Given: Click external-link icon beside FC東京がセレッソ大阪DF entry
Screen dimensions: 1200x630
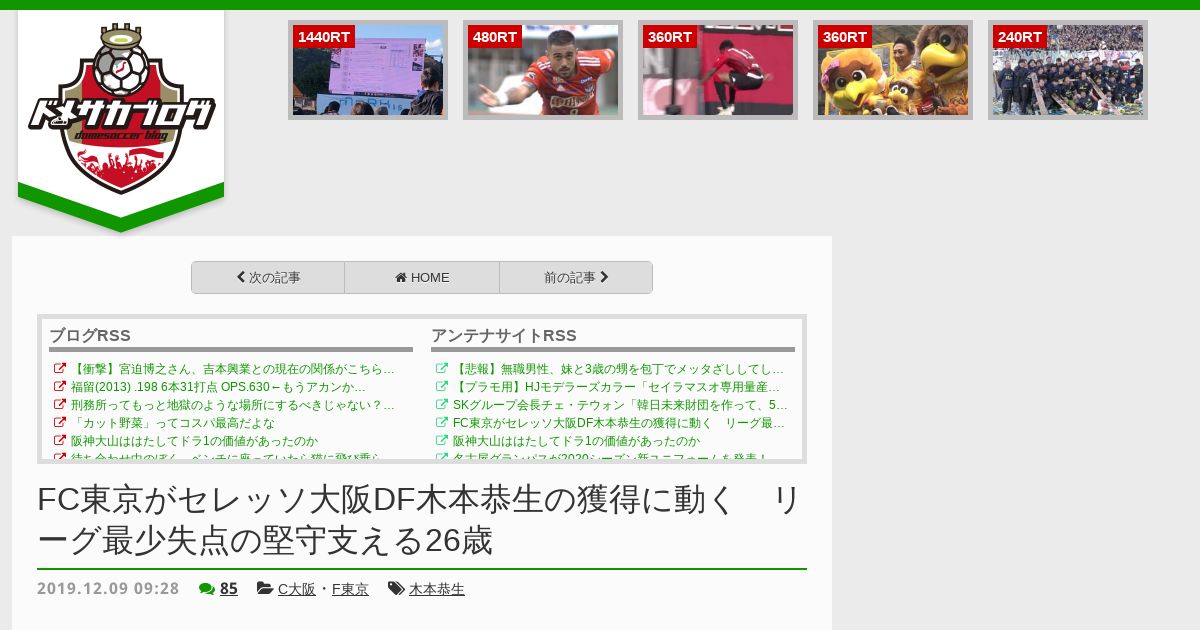Looking at the screenshot, I should coord(442,422).
